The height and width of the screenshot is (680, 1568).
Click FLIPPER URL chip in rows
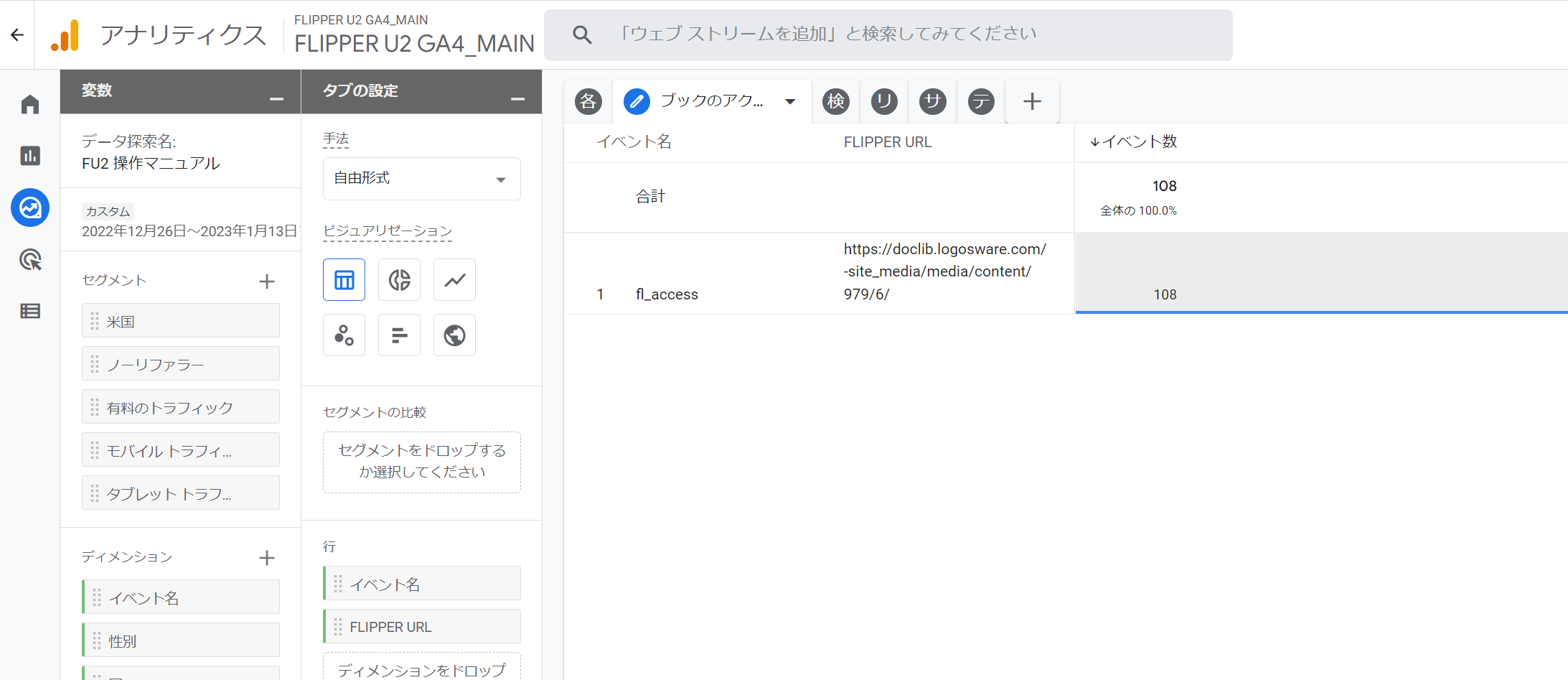coord(422,627)
